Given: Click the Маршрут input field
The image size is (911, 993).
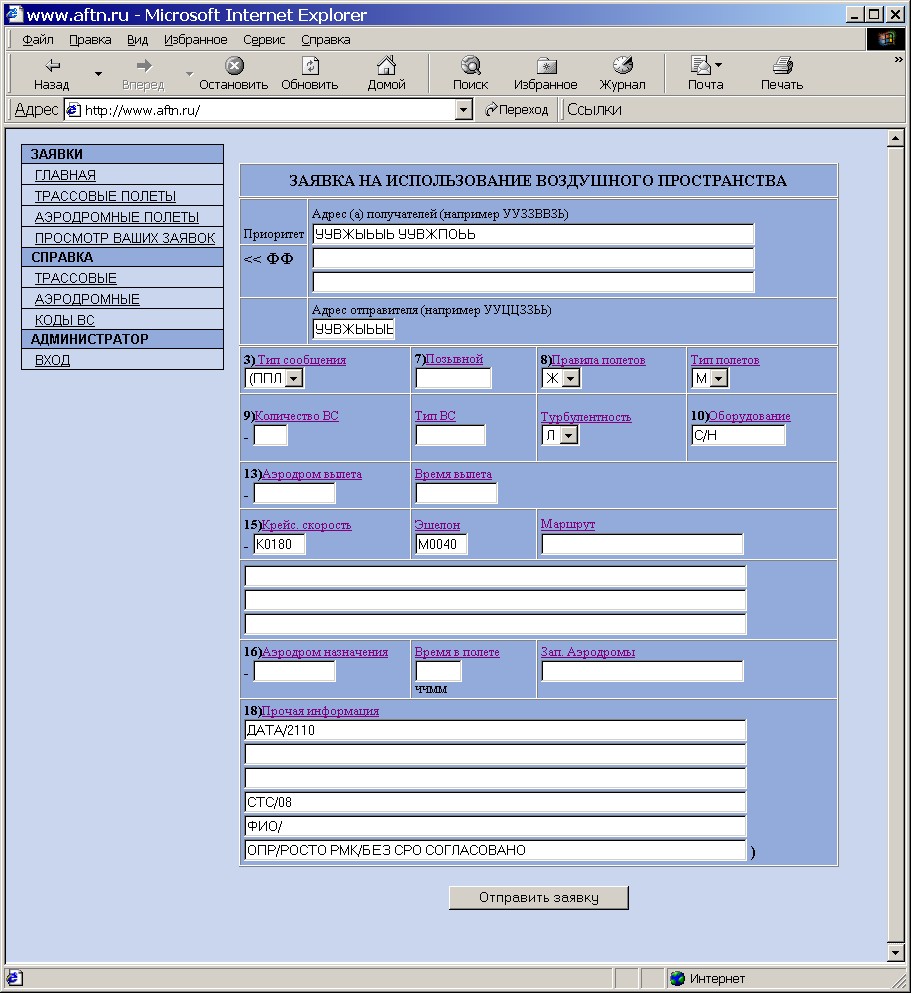Looking at the screenshot, I should [x=642, y=544].
